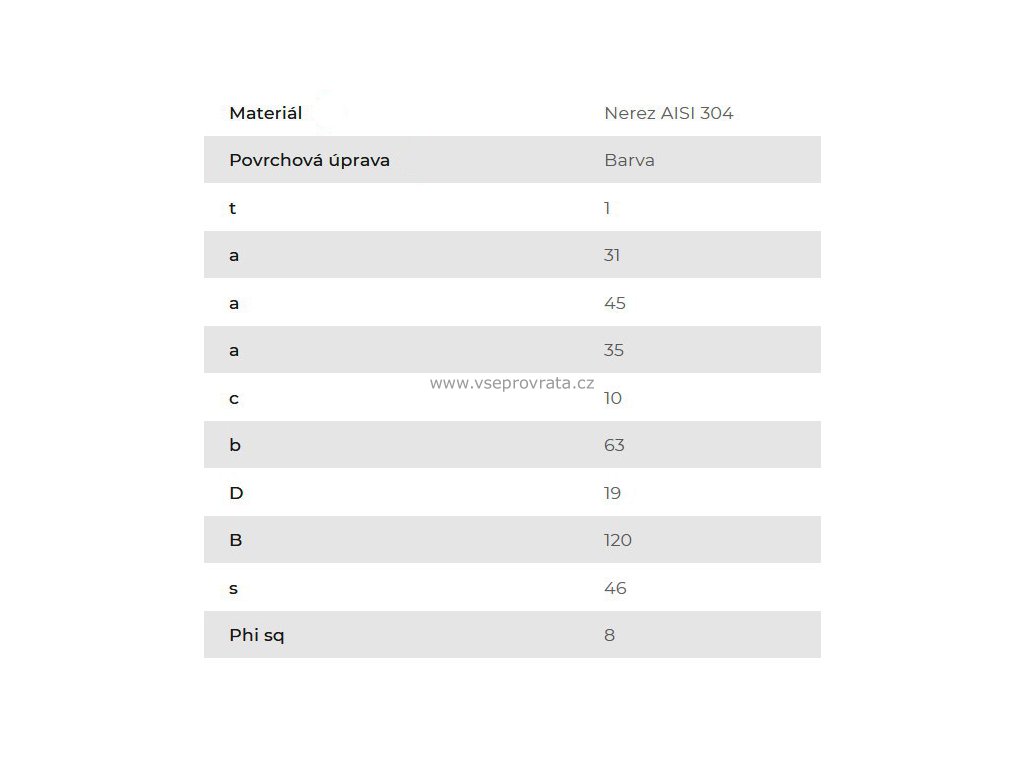1024x768 pixels.
Task: Select the Barva value
Action: click(629, 160)
